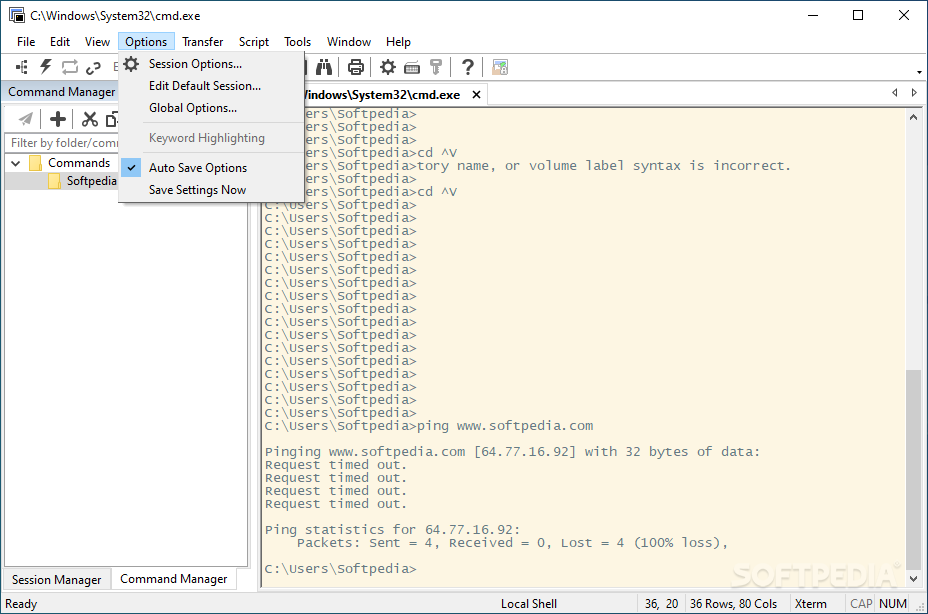
Task: Select the Commands tree item
Action: pyautogui.click(x=79, y=163)
